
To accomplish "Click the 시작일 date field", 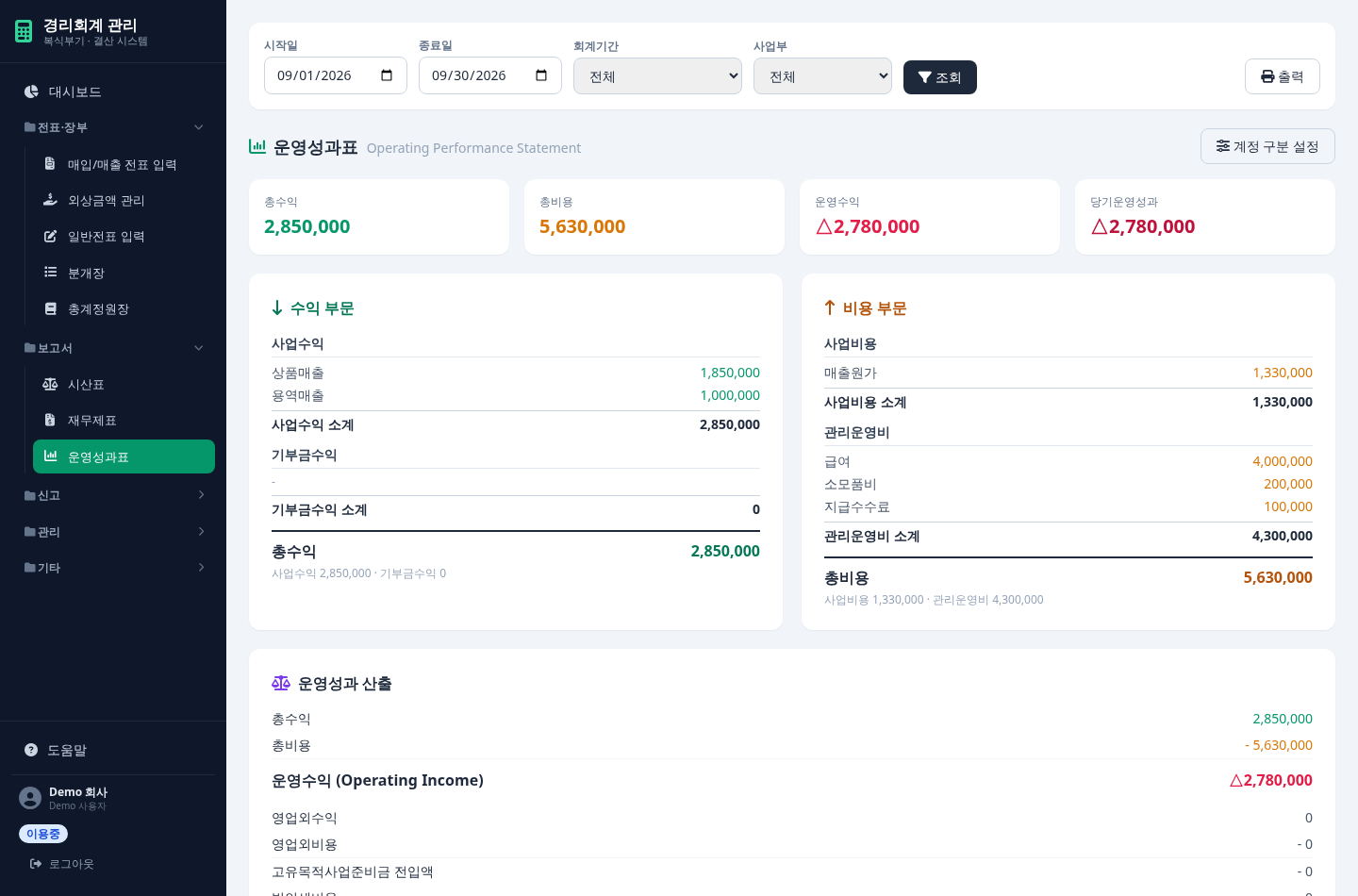I will coord(336,75).
